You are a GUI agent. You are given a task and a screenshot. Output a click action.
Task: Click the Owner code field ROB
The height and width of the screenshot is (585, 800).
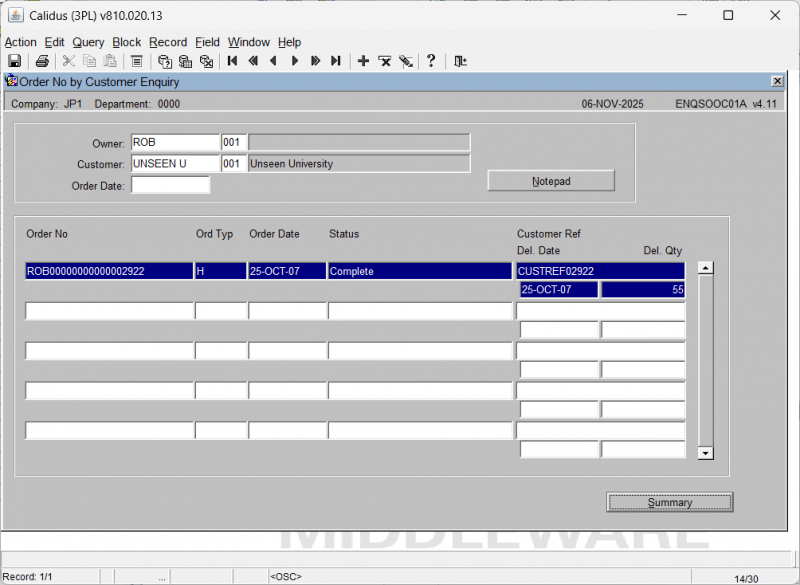[x=174, y=142]
